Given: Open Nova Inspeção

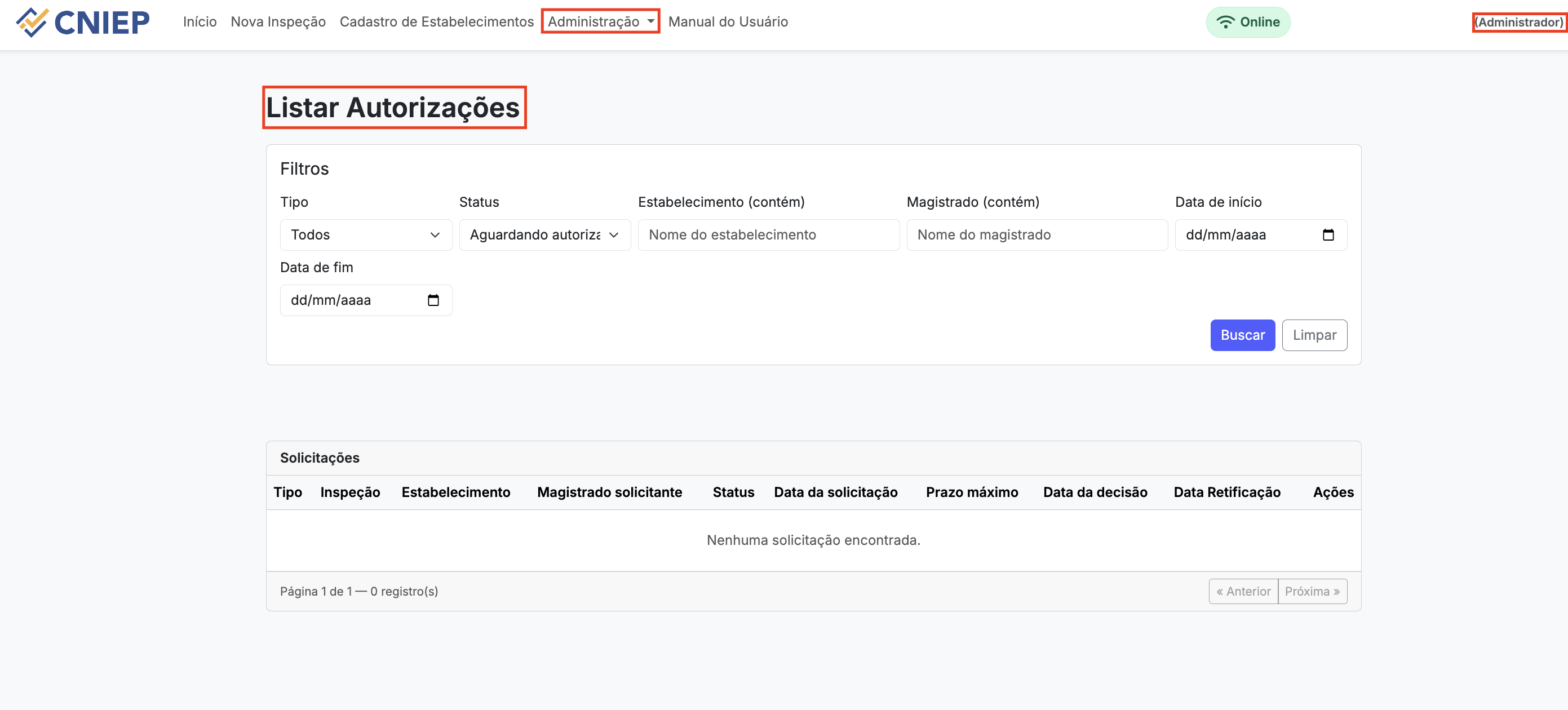Looking at the screenshot, I should tap(278, 22).
